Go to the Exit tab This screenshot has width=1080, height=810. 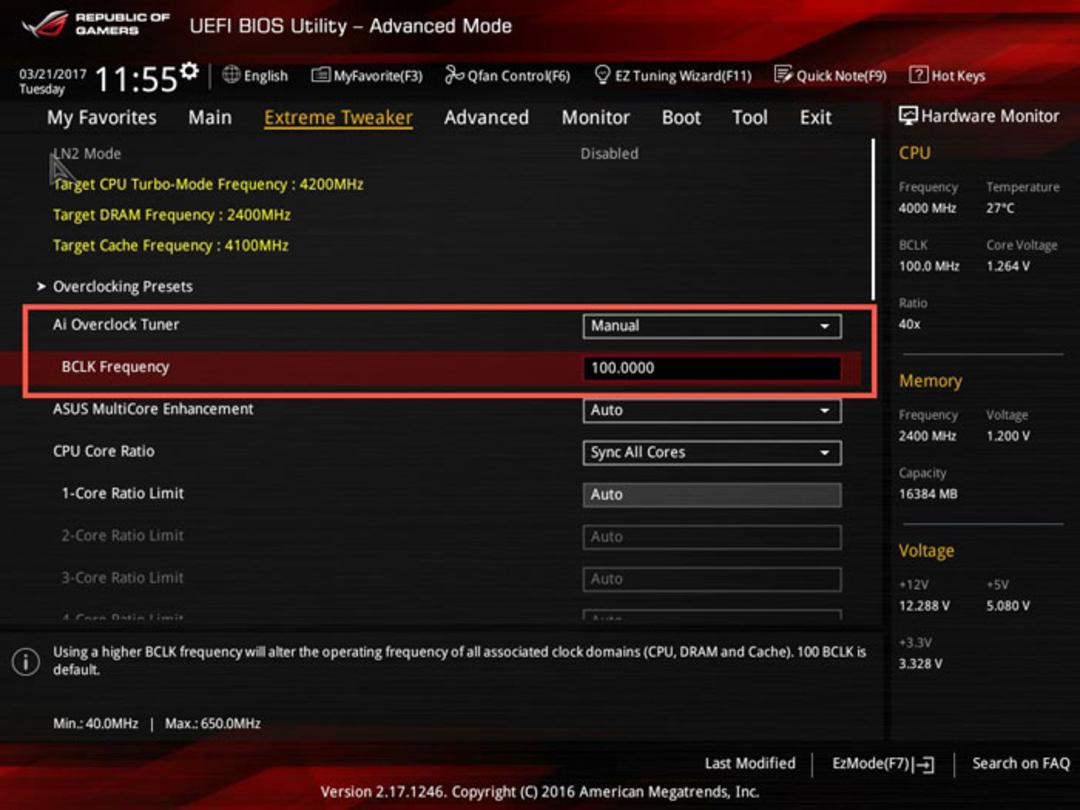(x=816, y=118)
